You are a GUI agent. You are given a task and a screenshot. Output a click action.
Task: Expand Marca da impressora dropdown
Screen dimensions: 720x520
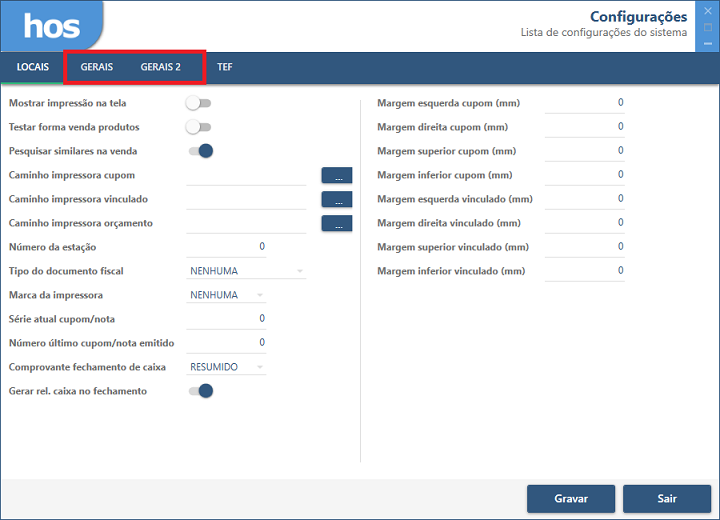click(x=227, y=295)
